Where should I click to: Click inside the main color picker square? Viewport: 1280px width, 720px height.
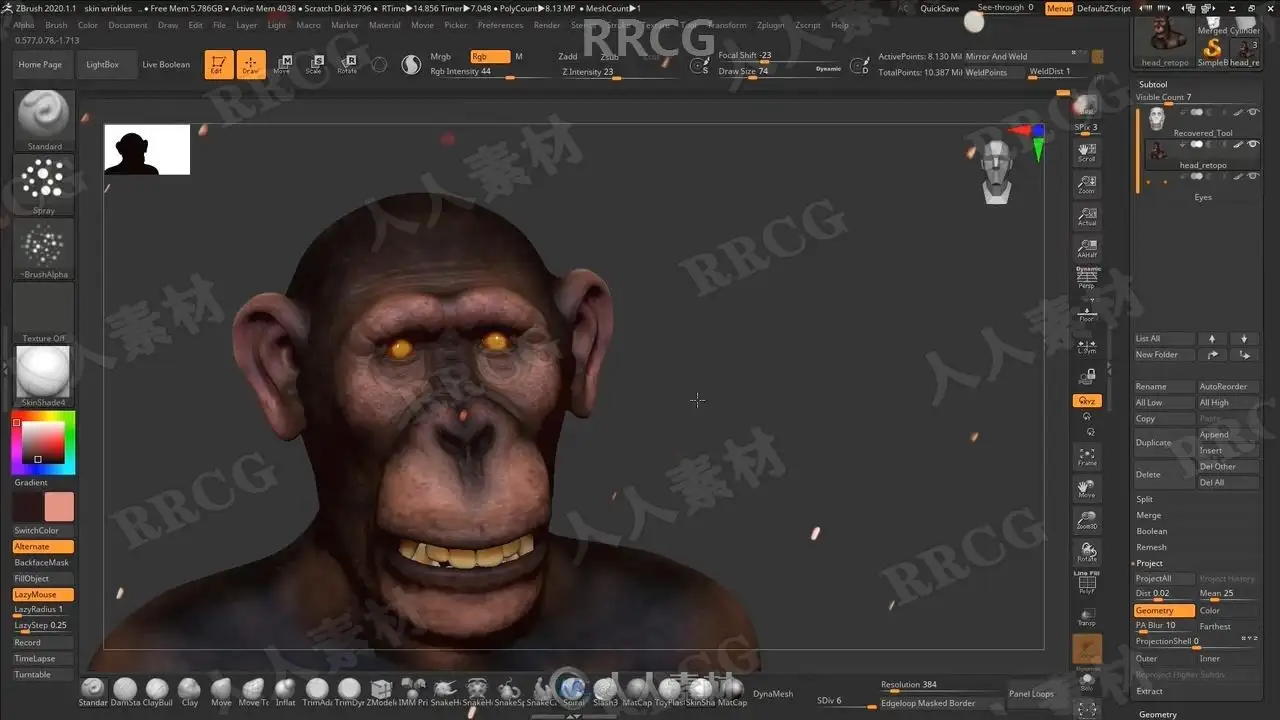[43, 442]
